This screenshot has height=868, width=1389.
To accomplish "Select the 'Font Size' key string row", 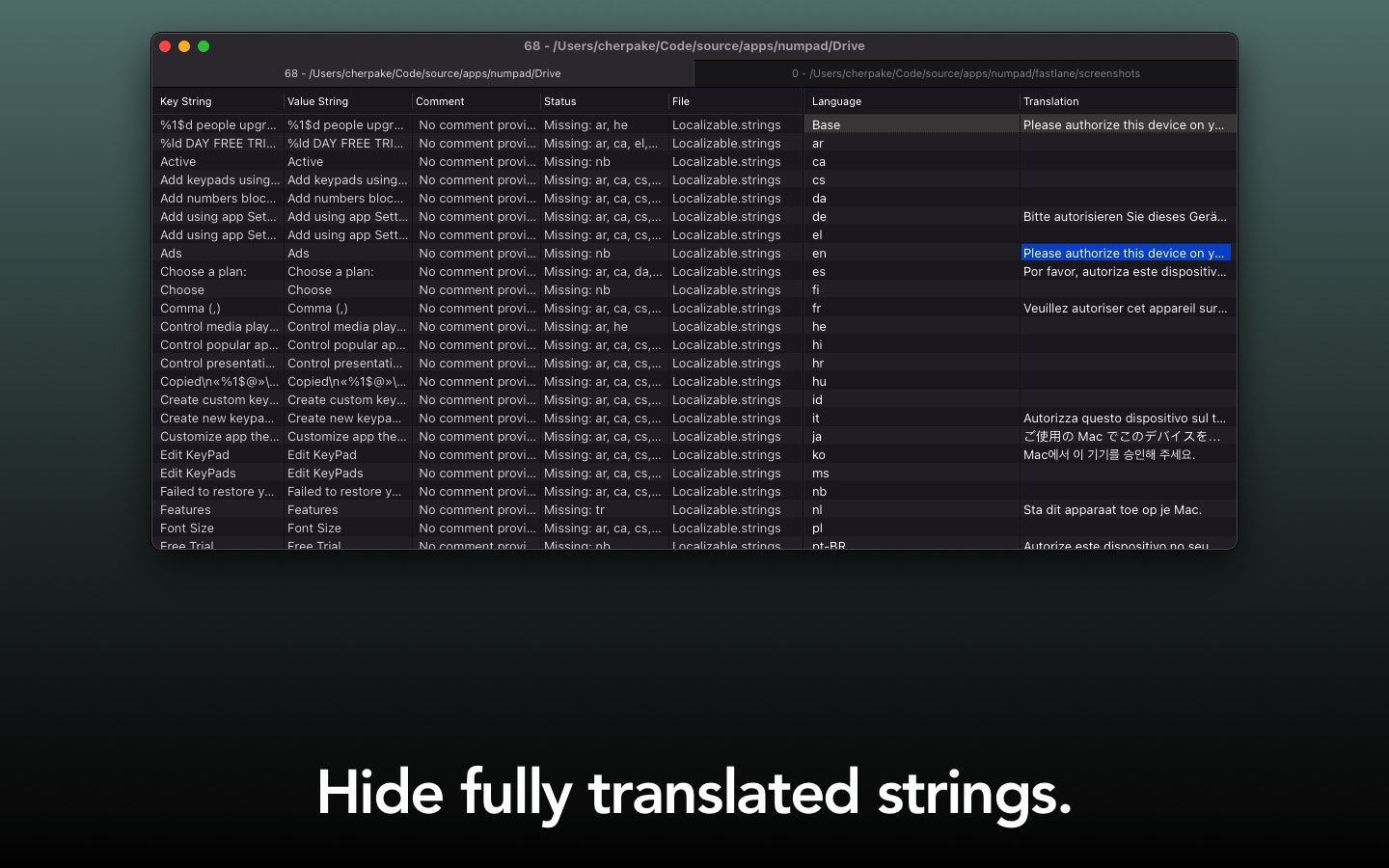I will [x=477, y=528].
